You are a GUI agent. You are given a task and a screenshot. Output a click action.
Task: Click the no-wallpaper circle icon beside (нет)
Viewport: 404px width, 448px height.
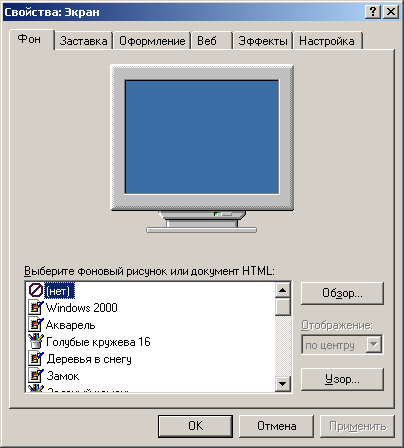[x=35, y=290]
